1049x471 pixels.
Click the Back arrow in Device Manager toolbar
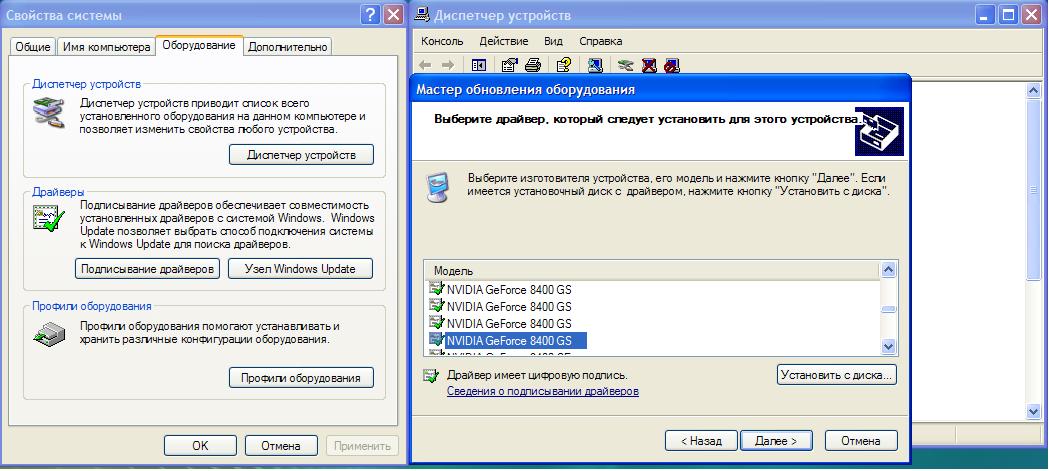[425, 65]
